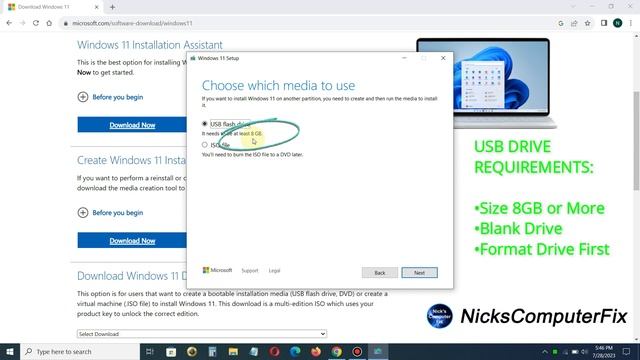Screen dimensions: 640x360
Task: Open File Explorer from taskbar
Action: point(233,351)
